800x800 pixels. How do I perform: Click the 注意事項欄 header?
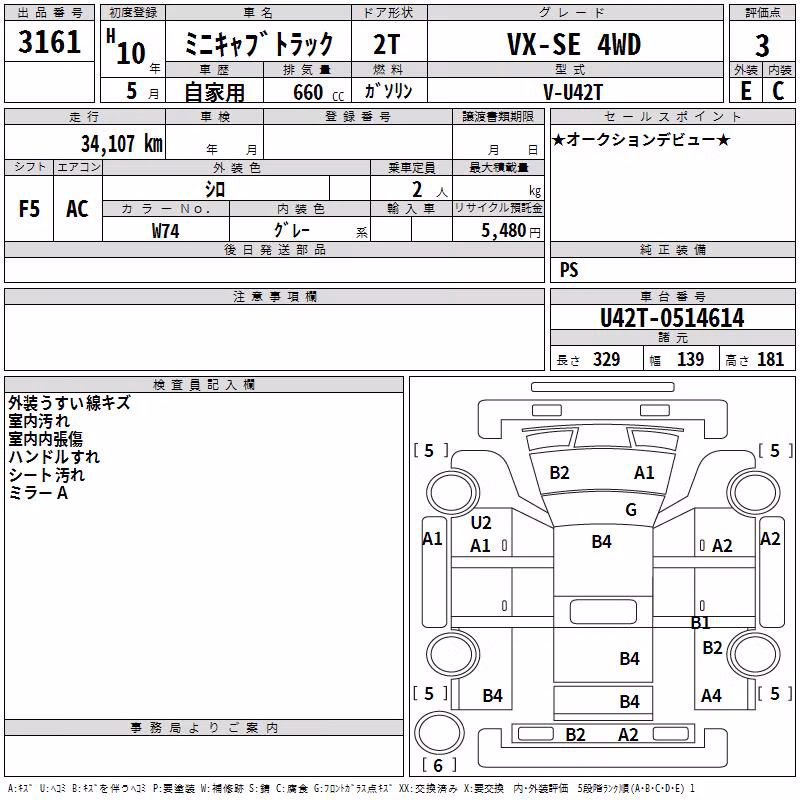[275, 296]
